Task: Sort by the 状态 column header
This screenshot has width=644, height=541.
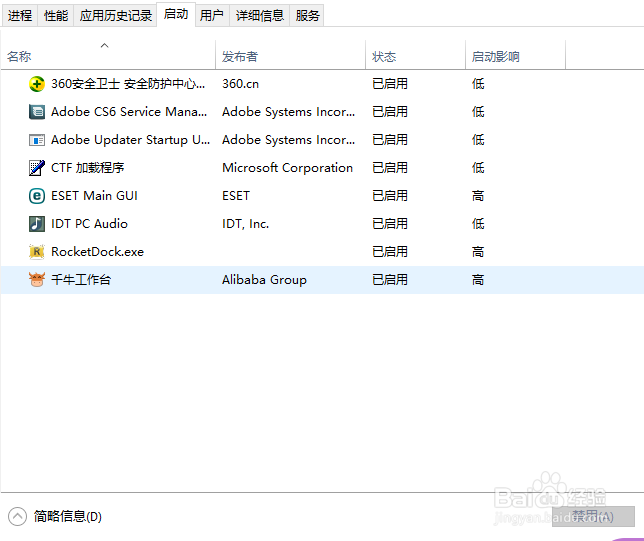Action: tap(415, 55)
